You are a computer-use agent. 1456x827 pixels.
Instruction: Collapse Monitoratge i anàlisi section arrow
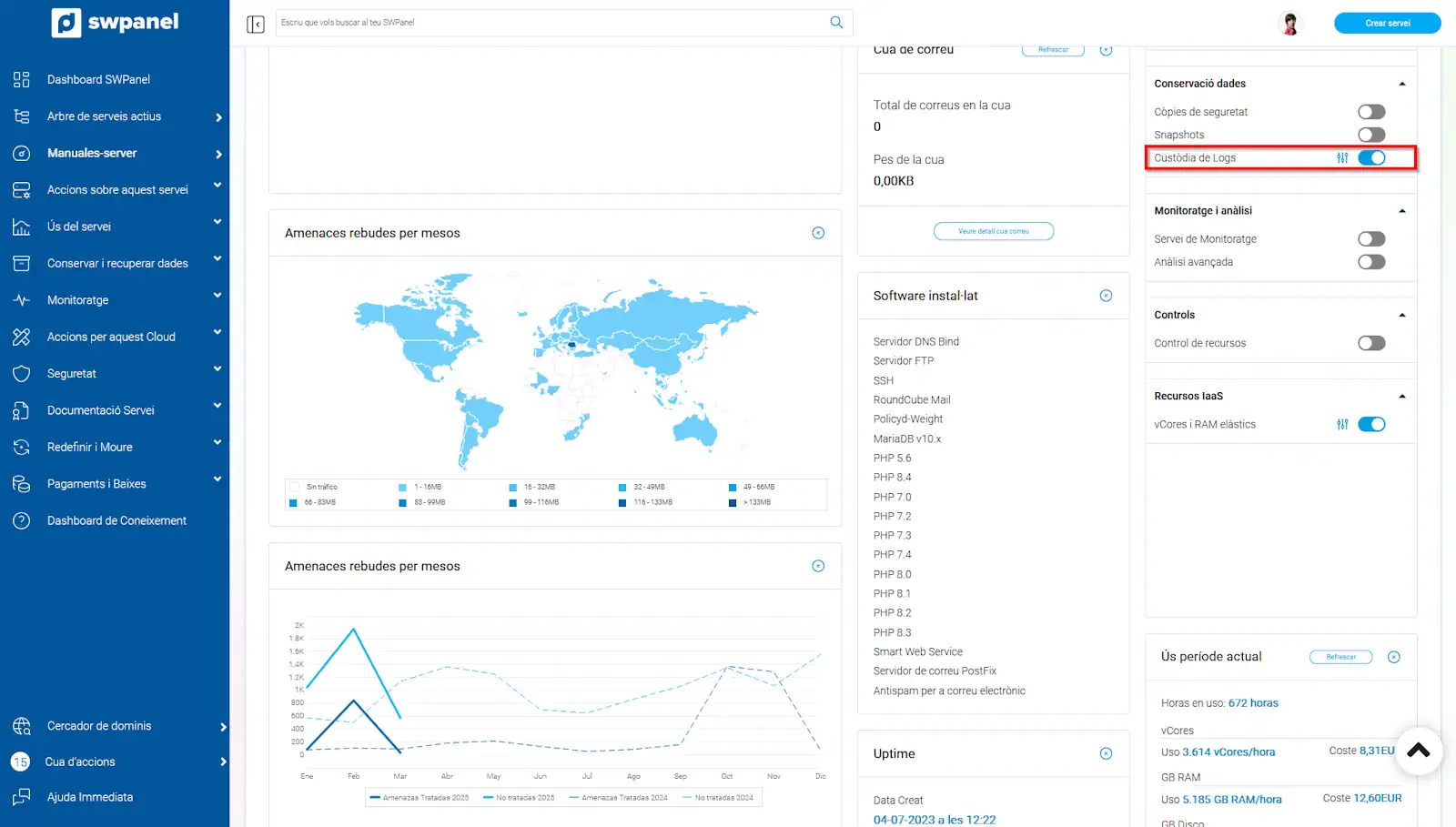[x=1401, y=211]
